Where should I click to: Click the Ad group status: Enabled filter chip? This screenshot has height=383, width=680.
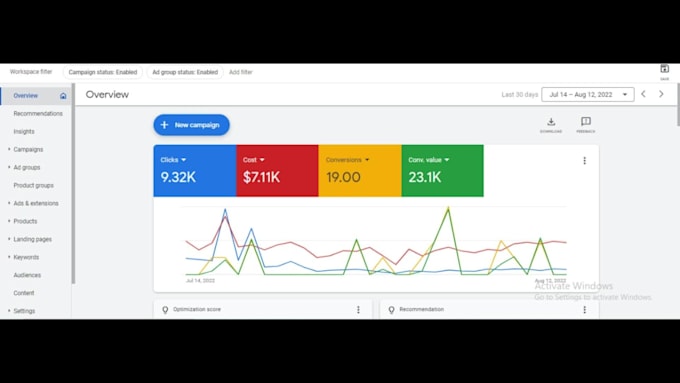tap(185, 72)
